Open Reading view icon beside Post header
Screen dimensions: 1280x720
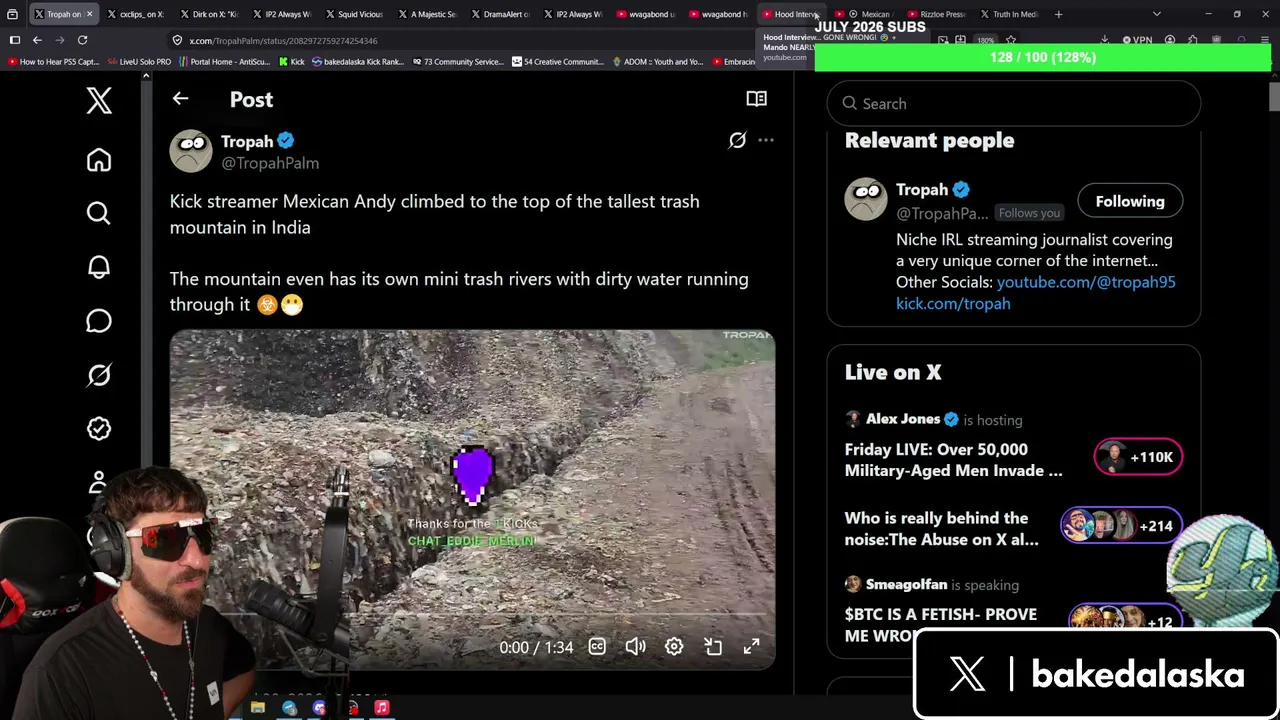tap(756, 99)
